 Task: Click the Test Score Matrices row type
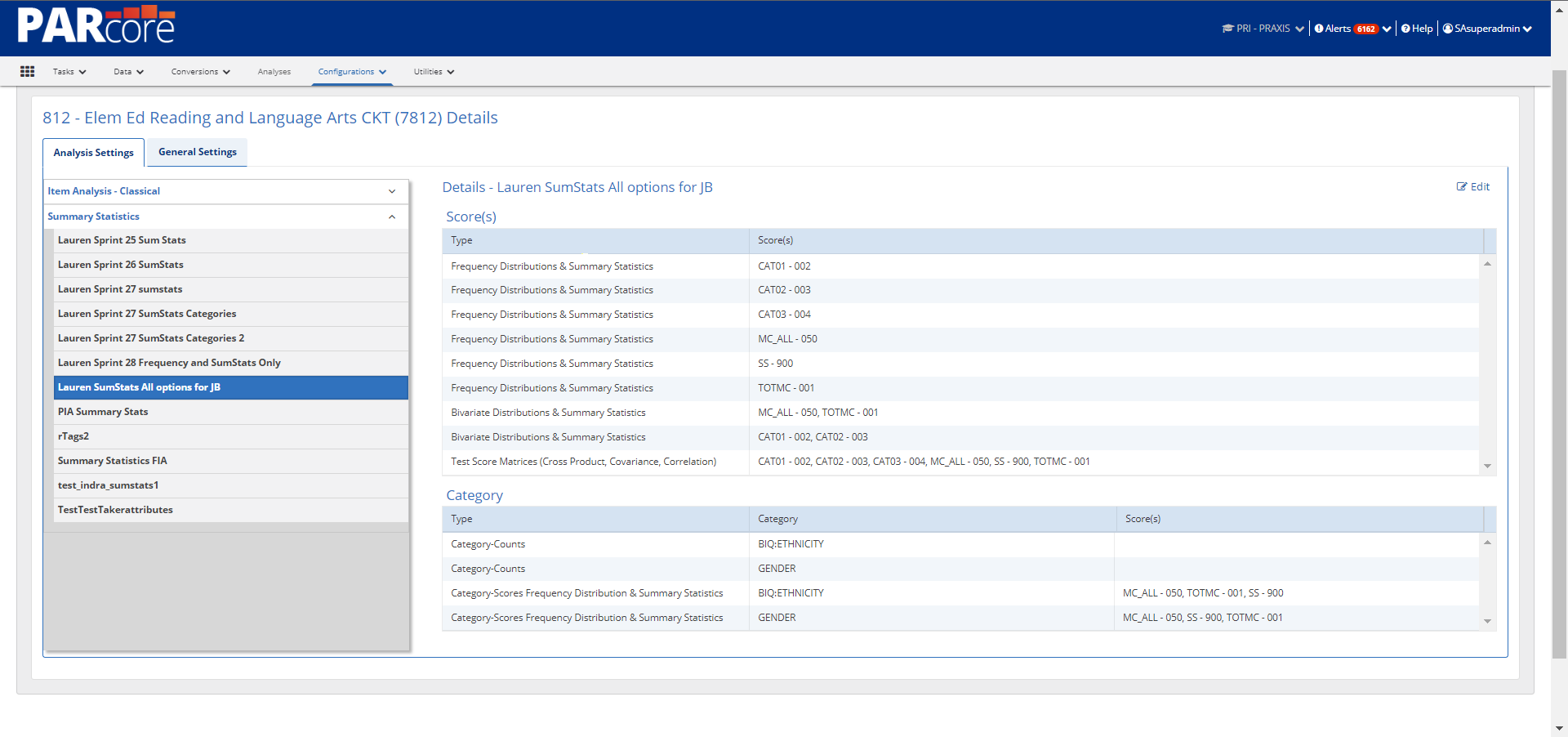(x=595, y=462)
